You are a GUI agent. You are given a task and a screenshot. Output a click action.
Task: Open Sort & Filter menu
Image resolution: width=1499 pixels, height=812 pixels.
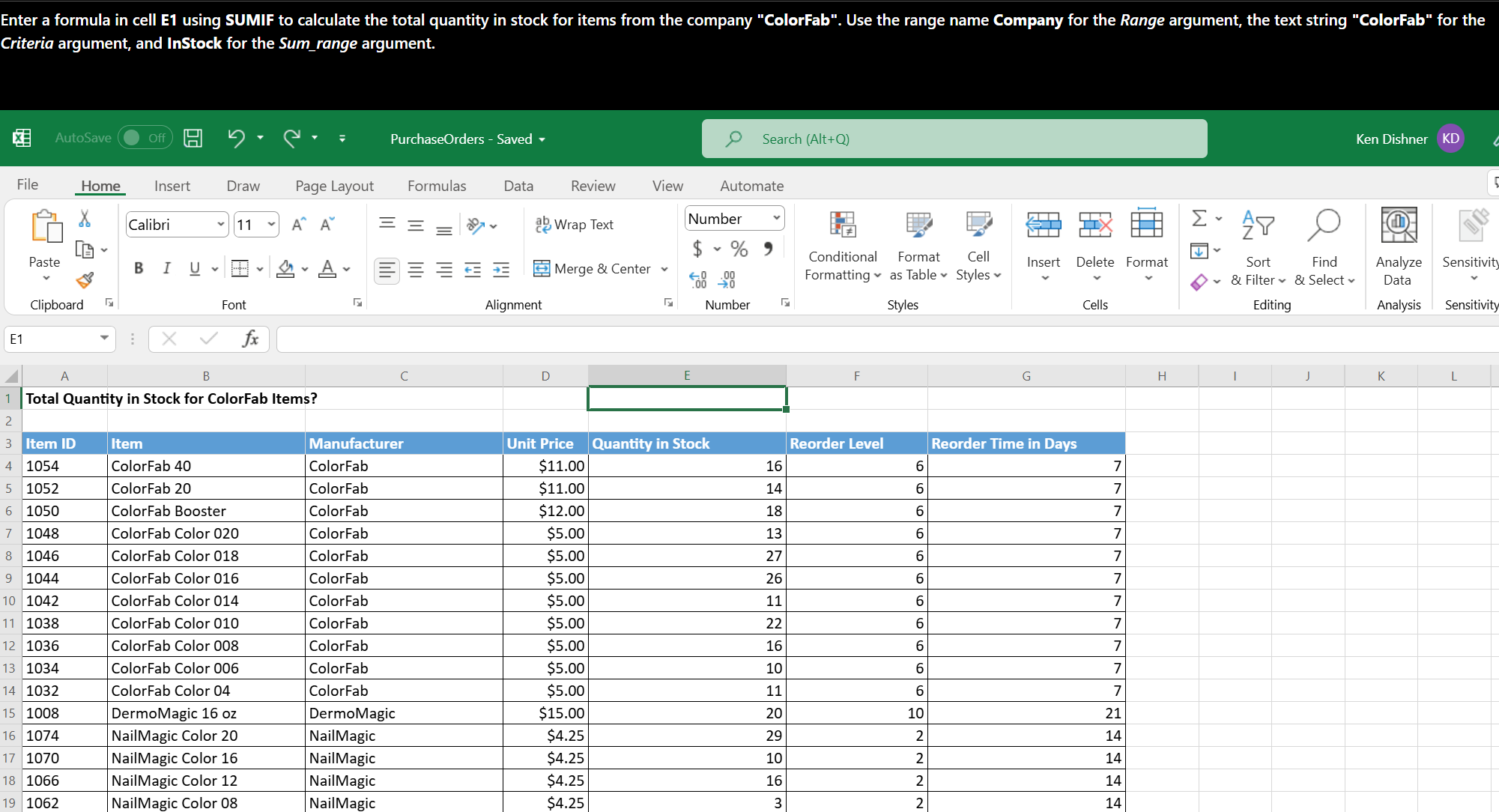coord(1259,247)
